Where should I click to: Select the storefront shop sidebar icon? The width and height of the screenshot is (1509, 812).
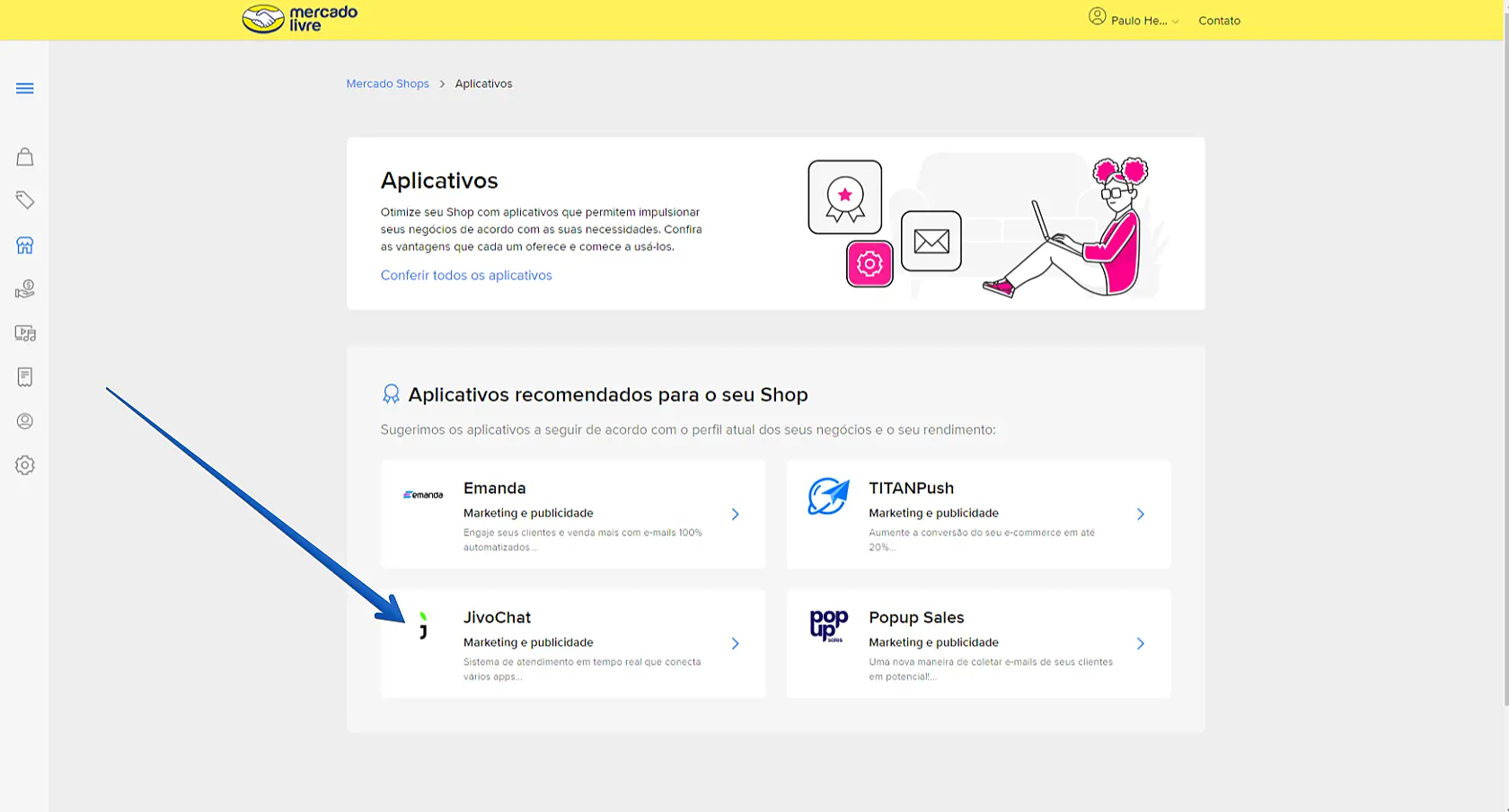[x=25, y=245]
